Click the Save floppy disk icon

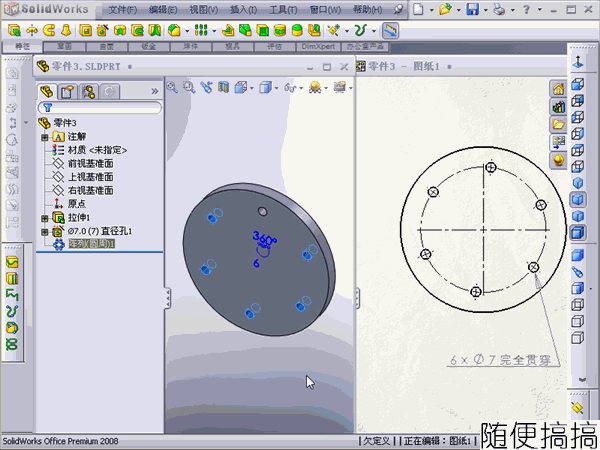tap(473, 9)
